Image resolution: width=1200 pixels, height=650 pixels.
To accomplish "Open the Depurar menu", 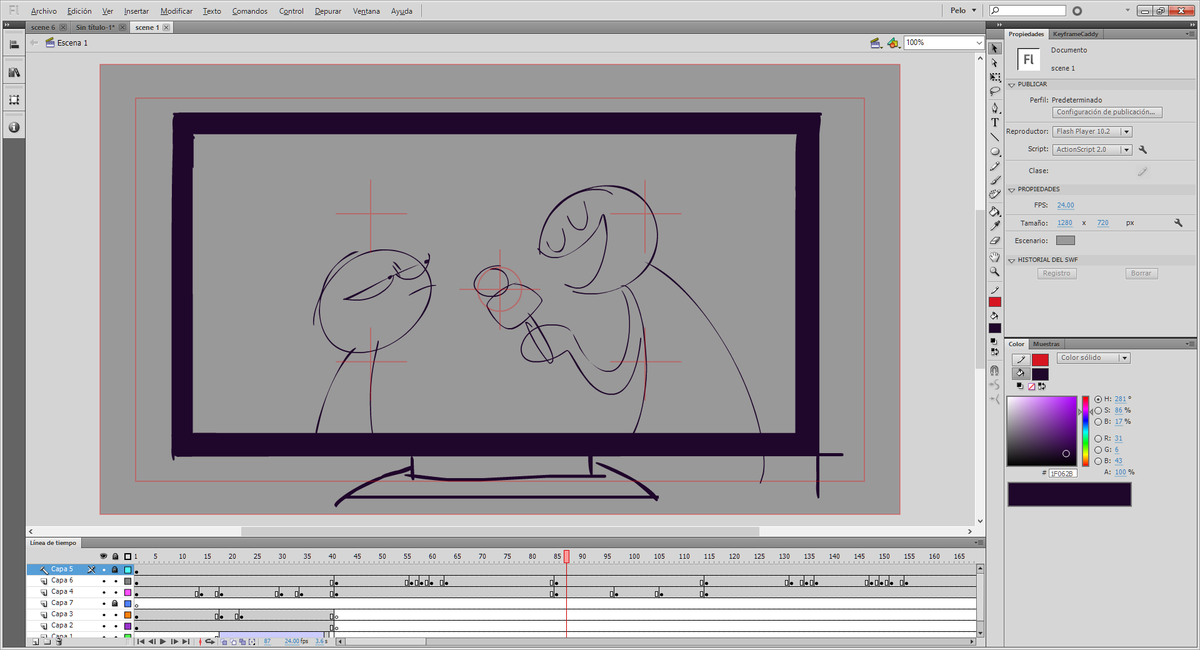I will click(328, 11).
